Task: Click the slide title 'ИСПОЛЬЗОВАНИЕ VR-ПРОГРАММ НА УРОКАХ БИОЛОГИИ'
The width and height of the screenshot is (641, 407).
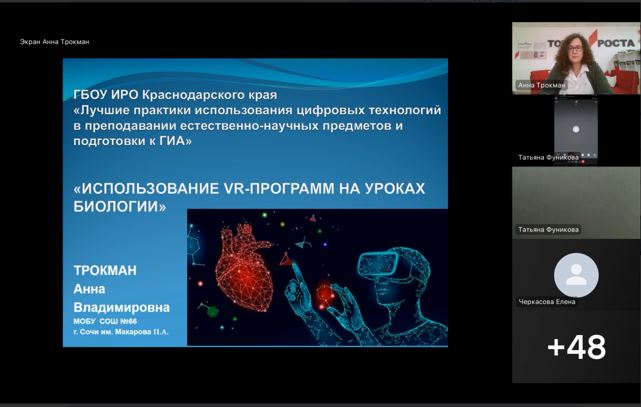Action: point(250,197)
